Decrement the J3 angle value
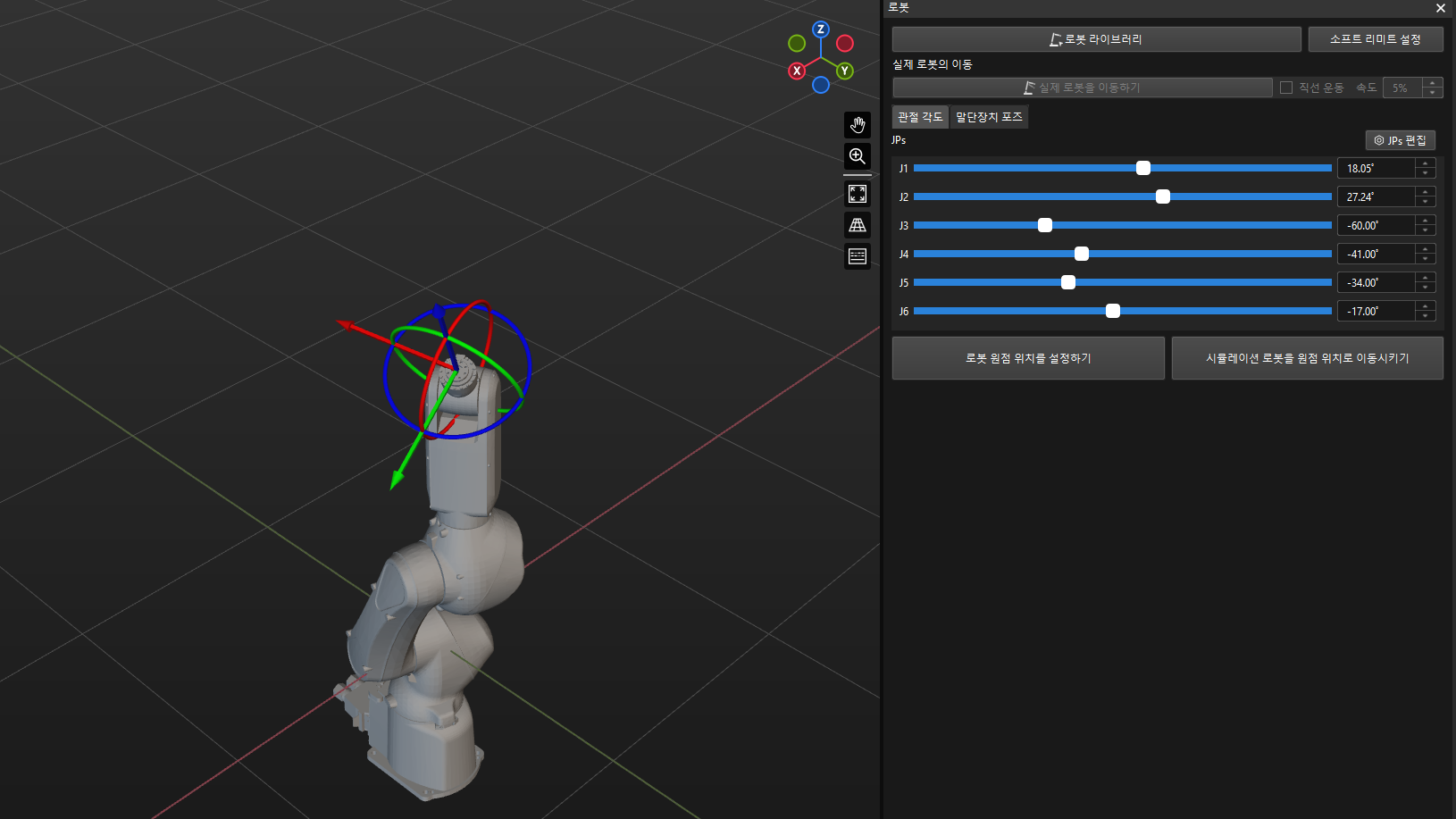 (1426, 230)
